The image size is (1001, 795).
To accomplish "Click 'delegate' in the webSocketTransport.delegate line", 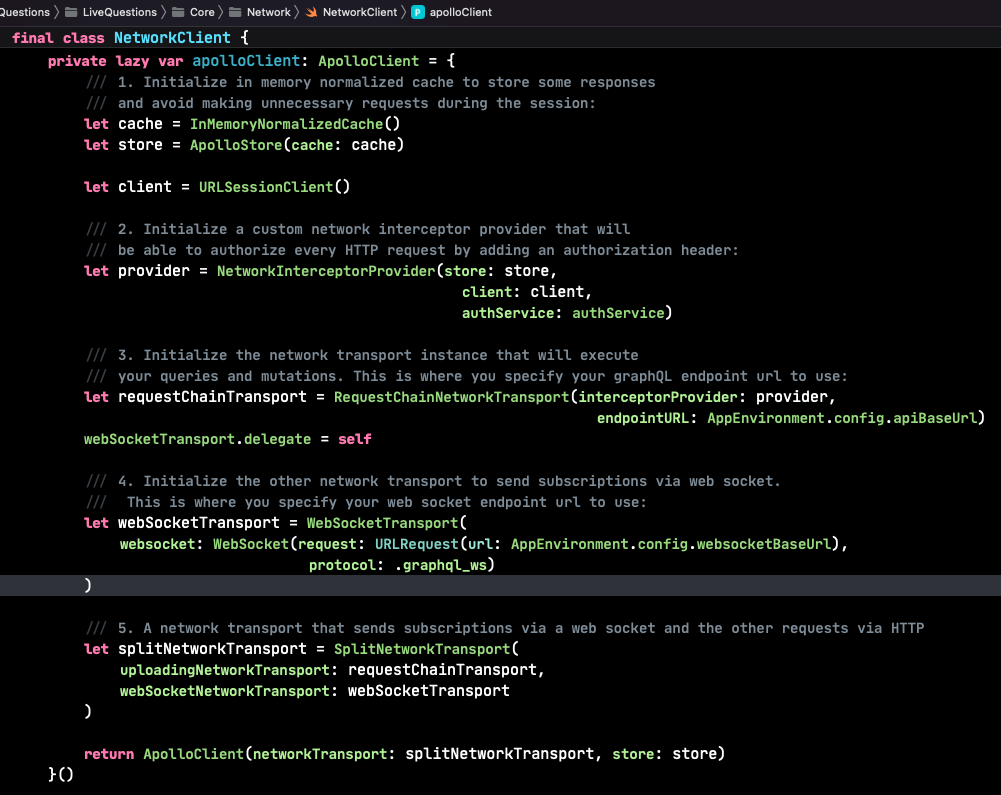I will pos(277,439).
